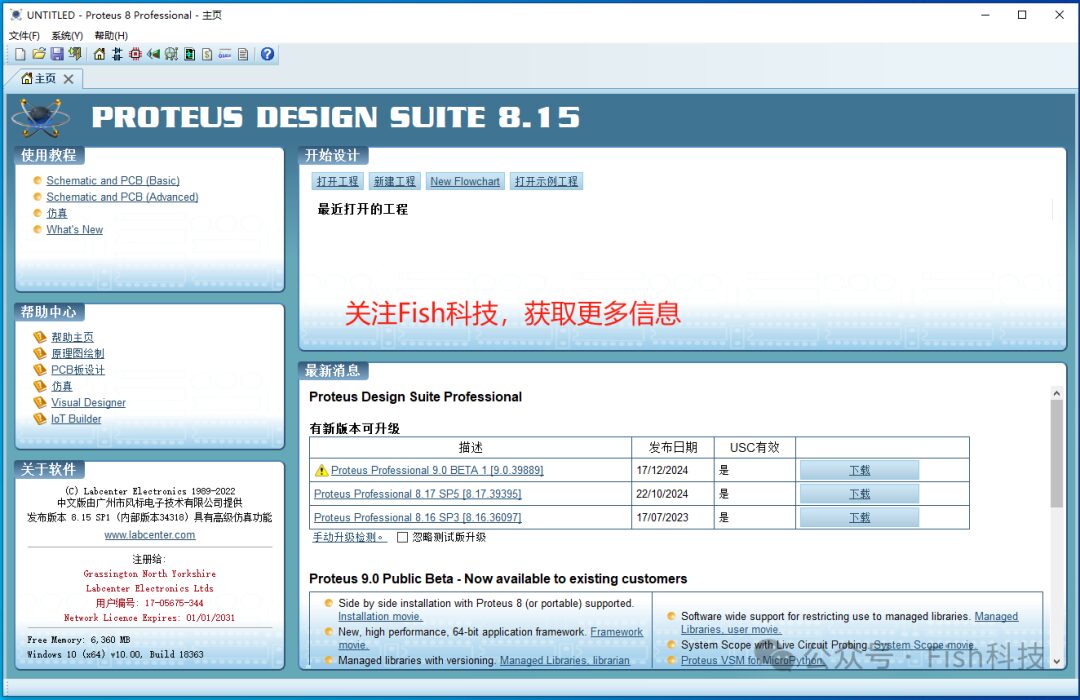The height and width of the screenshot is (700, 1080).
Task: Create a new project from the toolbar
Action: pyautogui.click(x=20, y=54)
